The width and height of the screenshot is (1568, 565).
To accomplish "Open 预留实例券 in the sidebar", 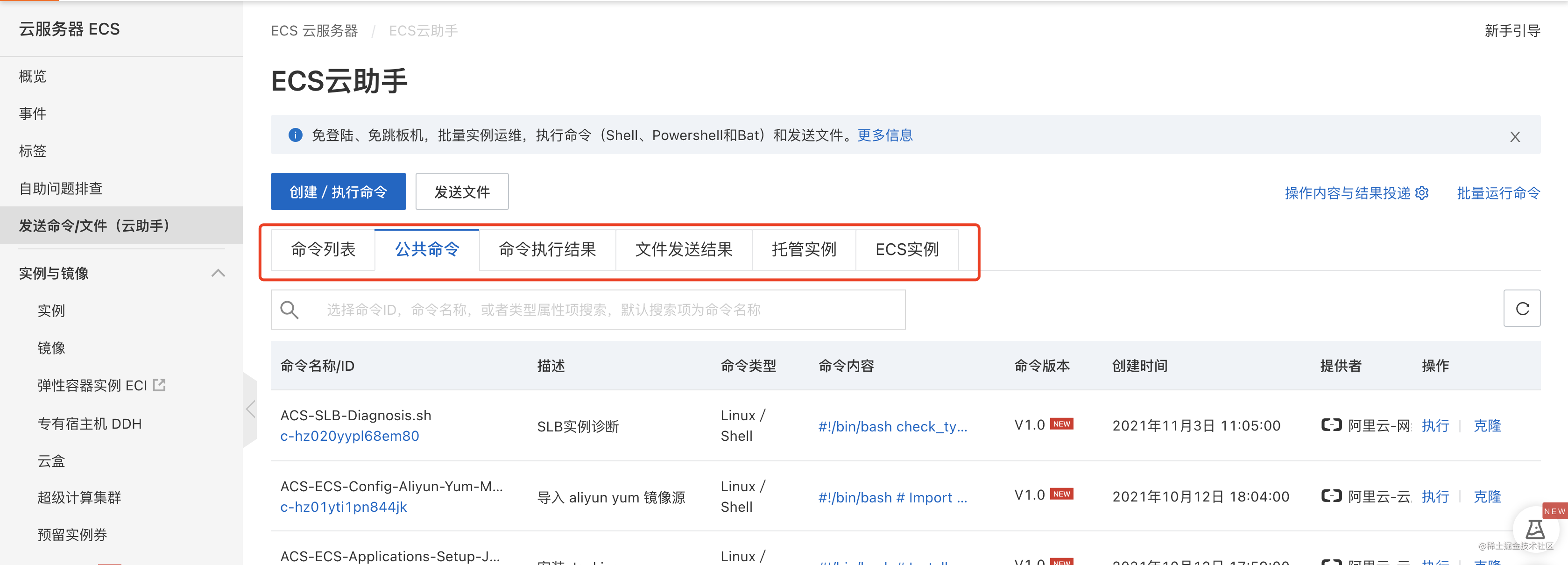I will pos(72,535).
